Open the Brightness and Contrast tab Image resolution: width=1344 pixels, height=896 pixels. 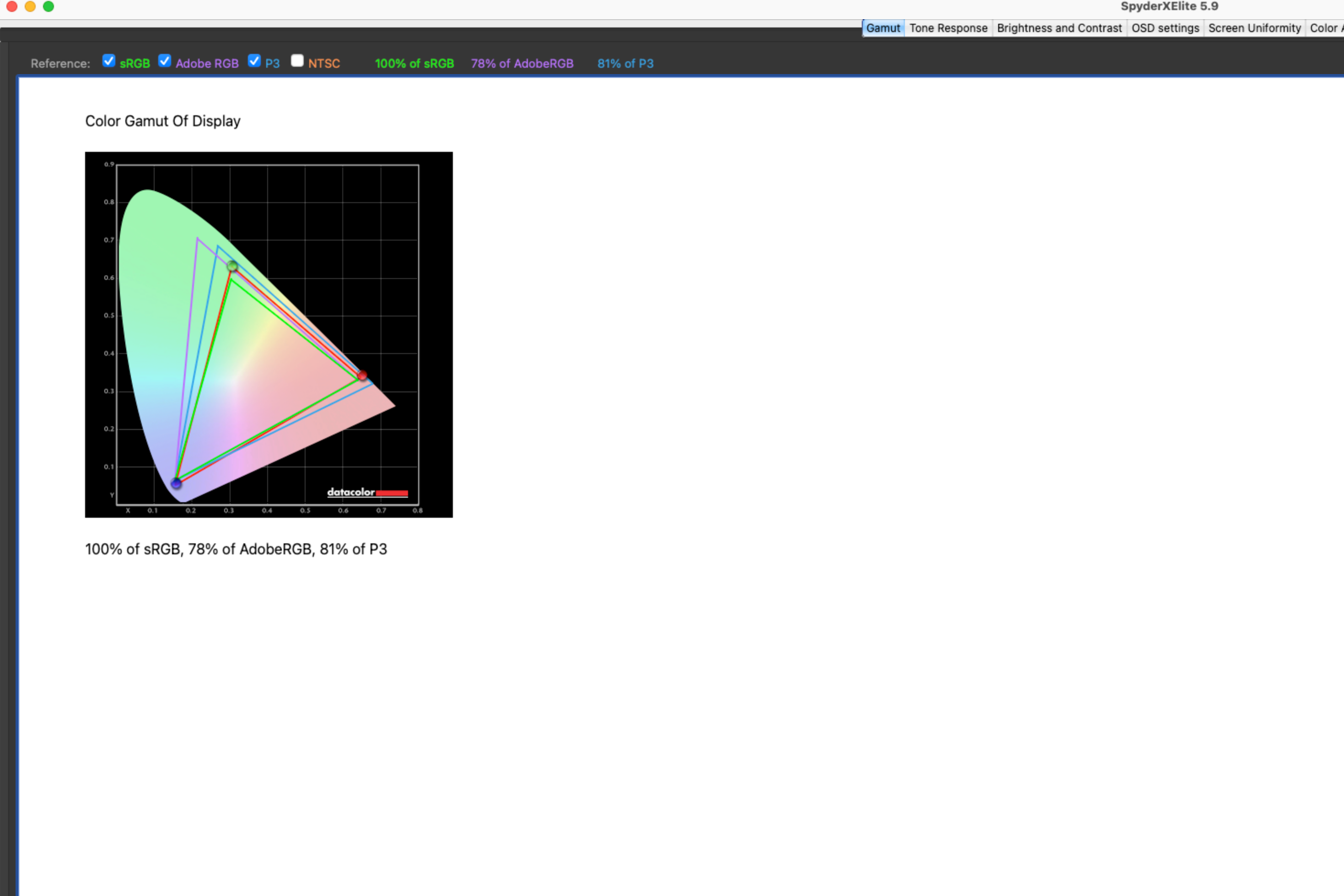point(1059,28)
